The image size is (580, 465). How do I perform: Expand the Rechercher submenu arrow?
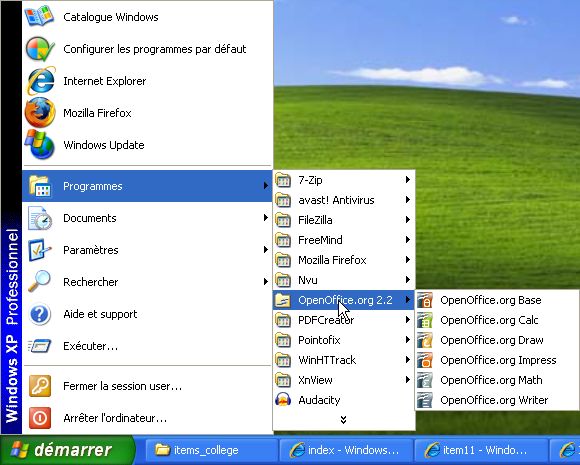click(x=265, y=282)
